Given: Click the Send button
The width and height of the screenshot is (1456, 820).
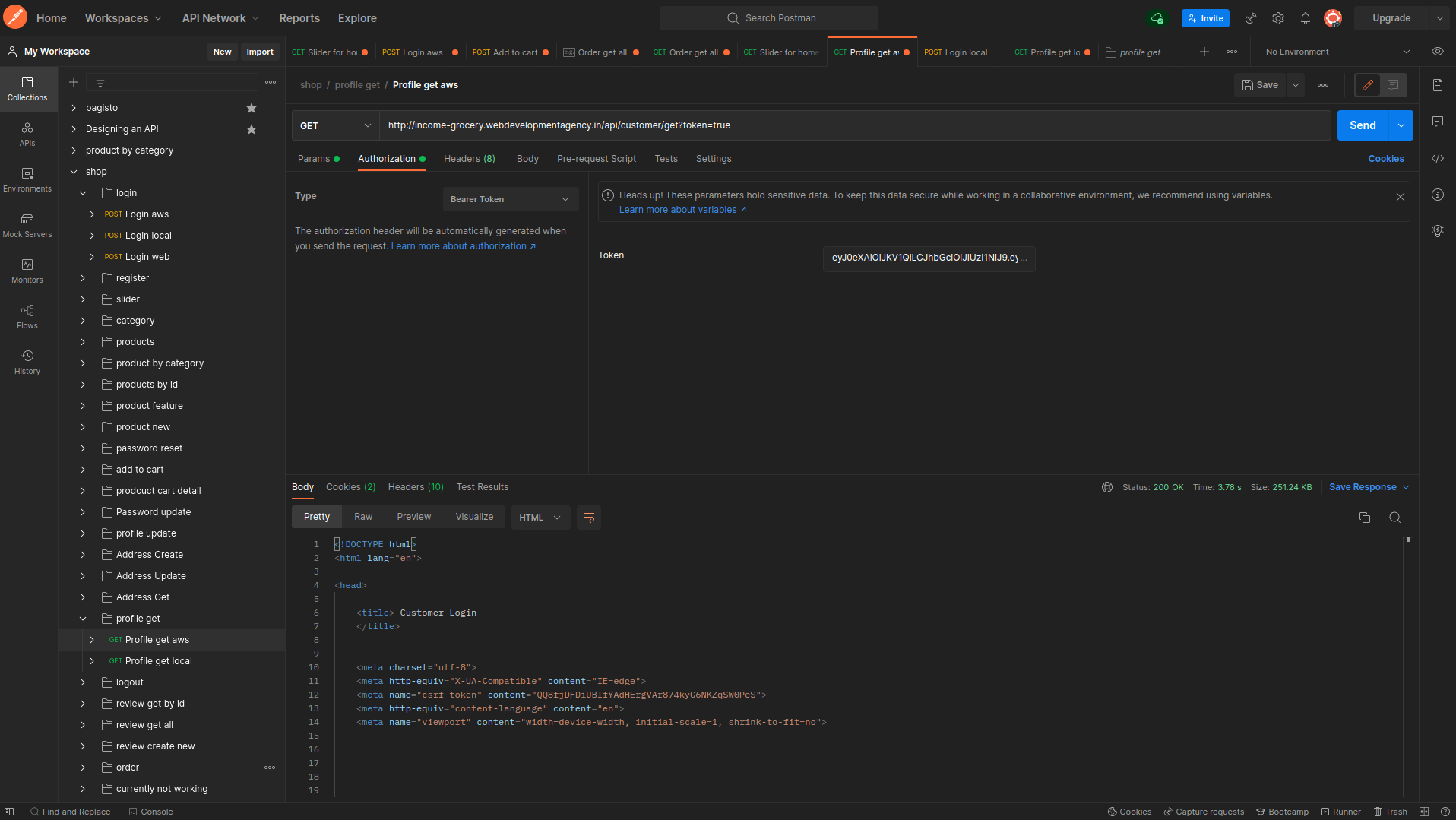Looking at the screenshot, I should coord(1363,125).
